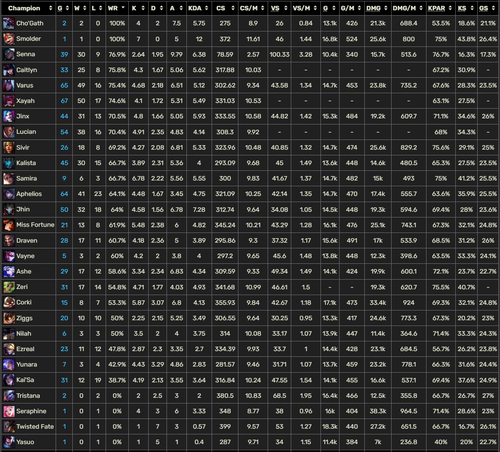Image resolution: width=500 pixels, height=452 pixels.
Task: Open Jinx games count link 44
Action: coord(64,116)
